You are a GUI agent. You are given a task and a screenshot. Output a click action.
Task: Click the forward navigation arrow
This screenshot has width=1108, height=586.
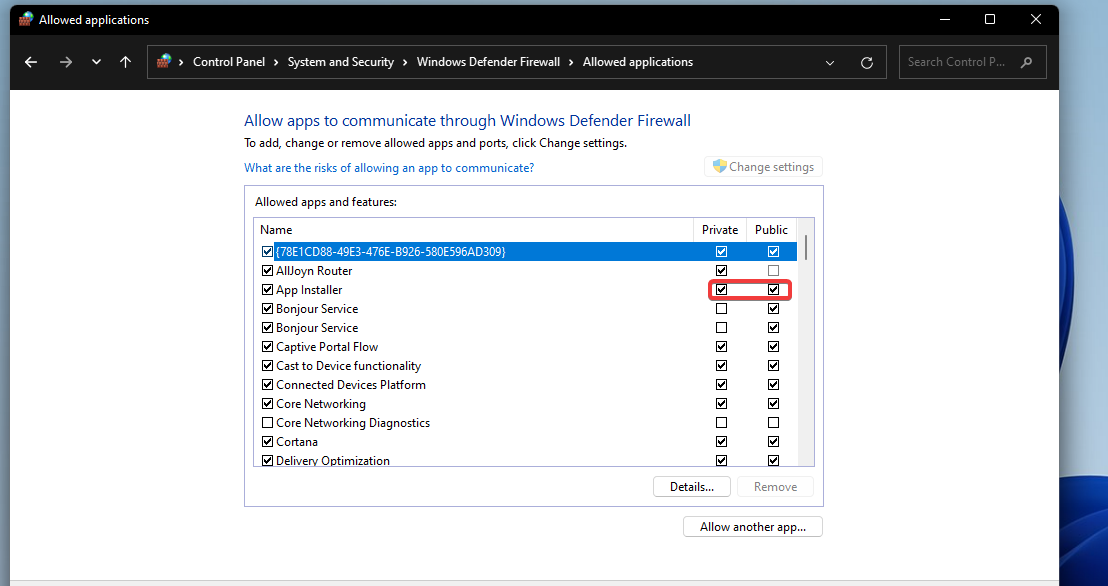(x=65, y=61)
